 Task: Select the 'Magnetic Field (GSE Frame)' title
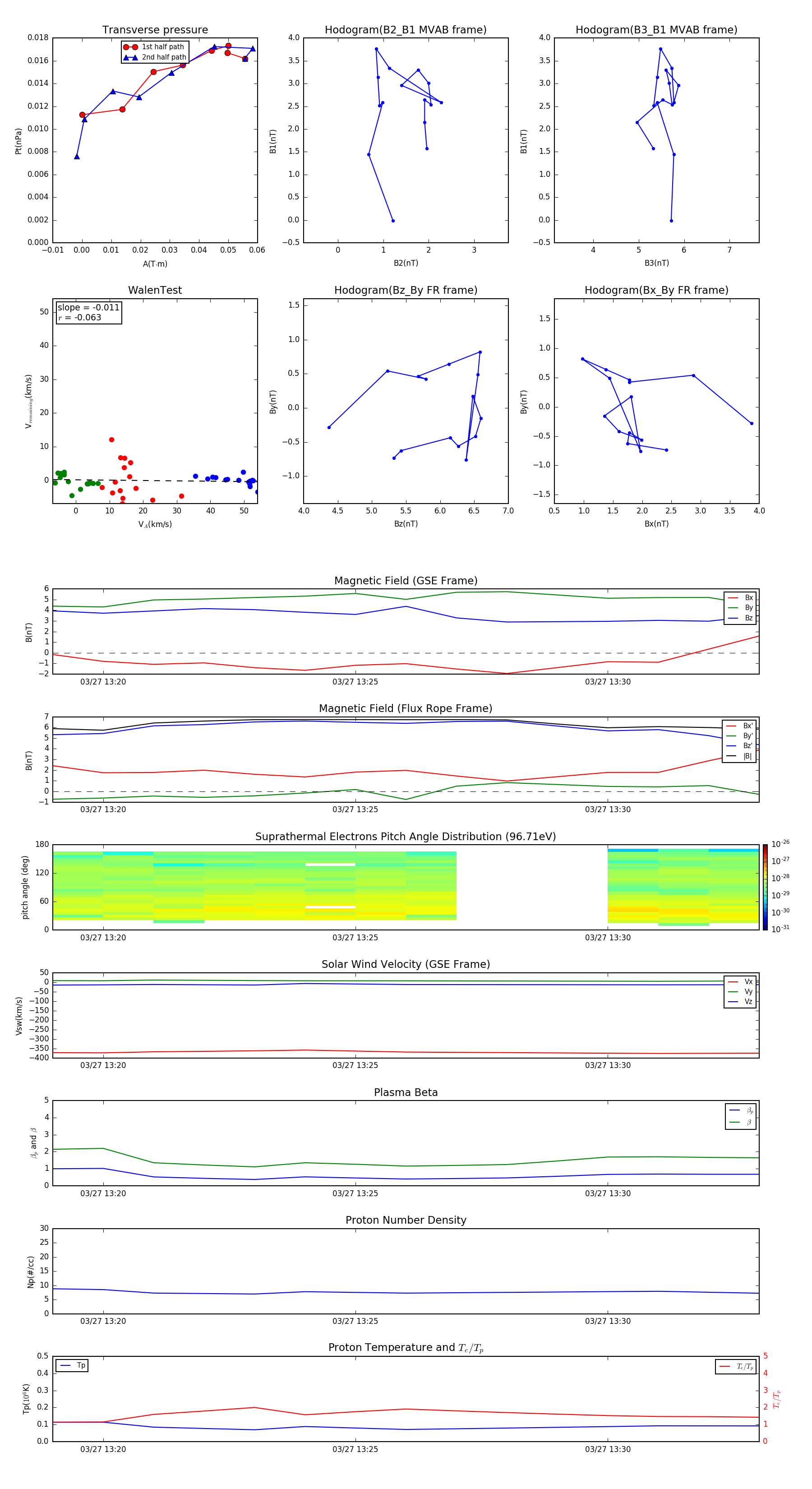point(406,581)
